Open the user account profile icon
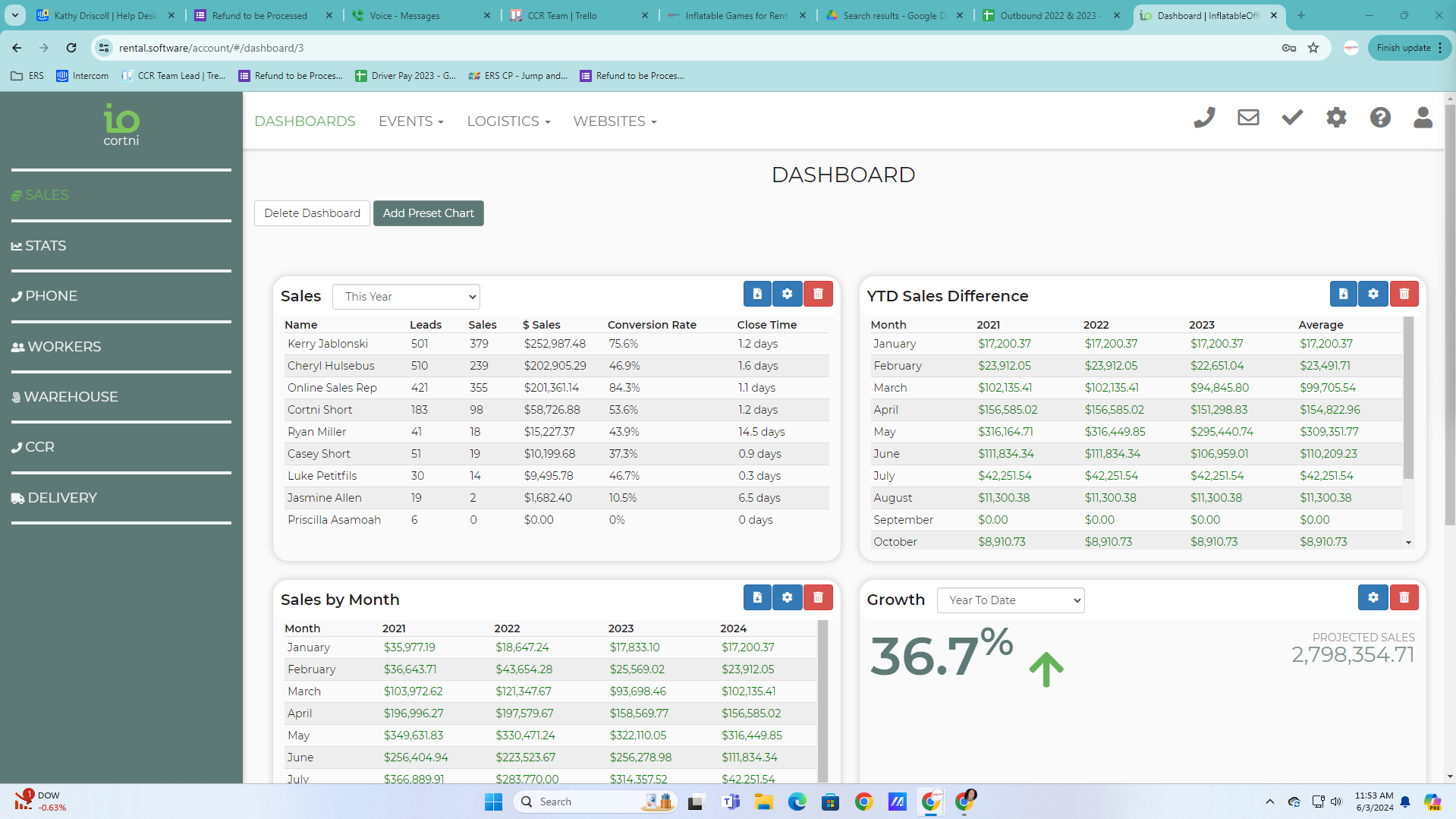The width and height of the screenshot is (1456, 819). coord(1423,118)
